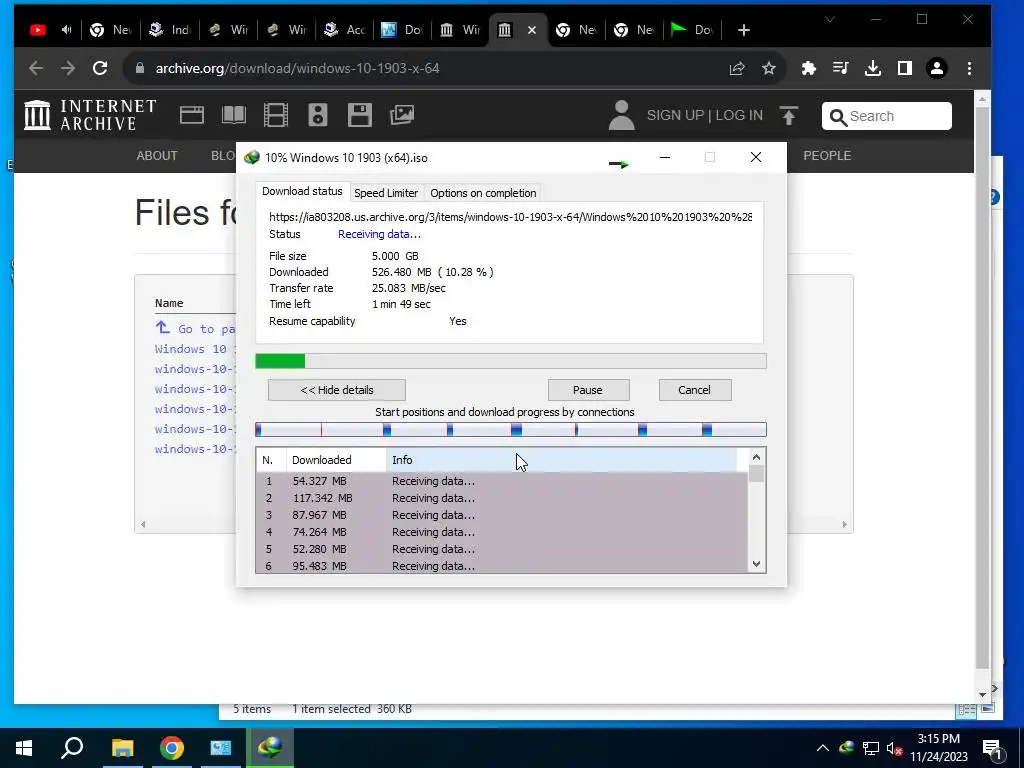Open Windows Start menu
The image size is (1024, 768).
point(24,748)
